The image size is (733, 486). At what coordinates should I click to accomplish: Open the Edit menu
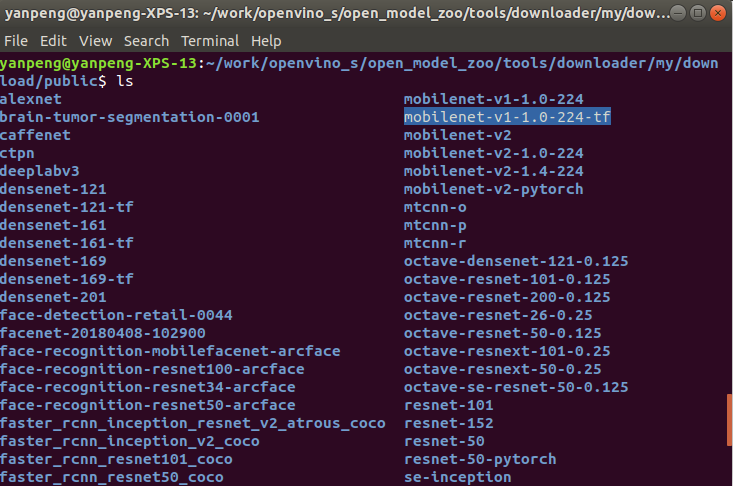click(53, 41)
